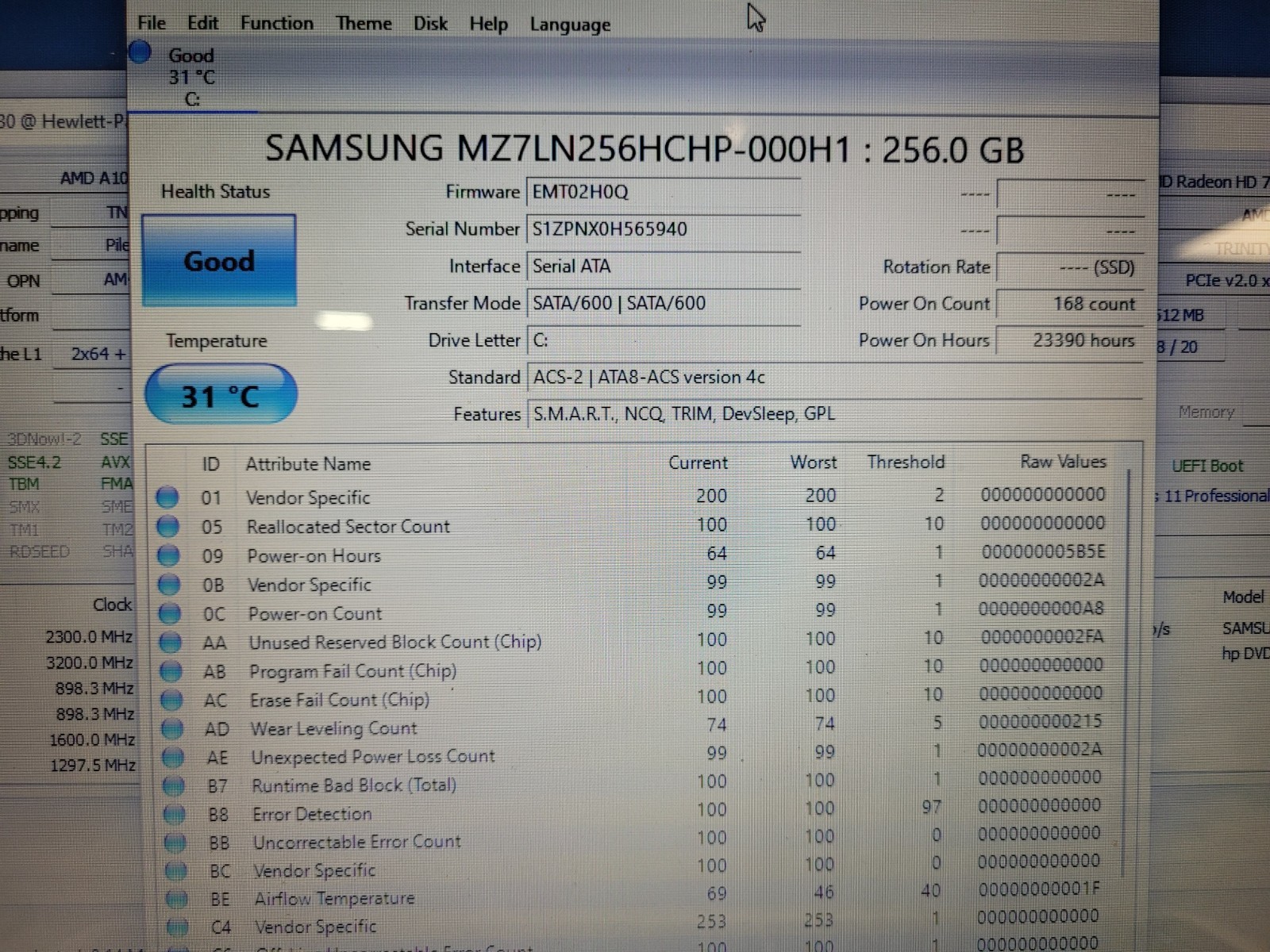This screenshot has width=1270, height=952.
Task: Click the Power On Count value
Action: [x=1069, y=304]
